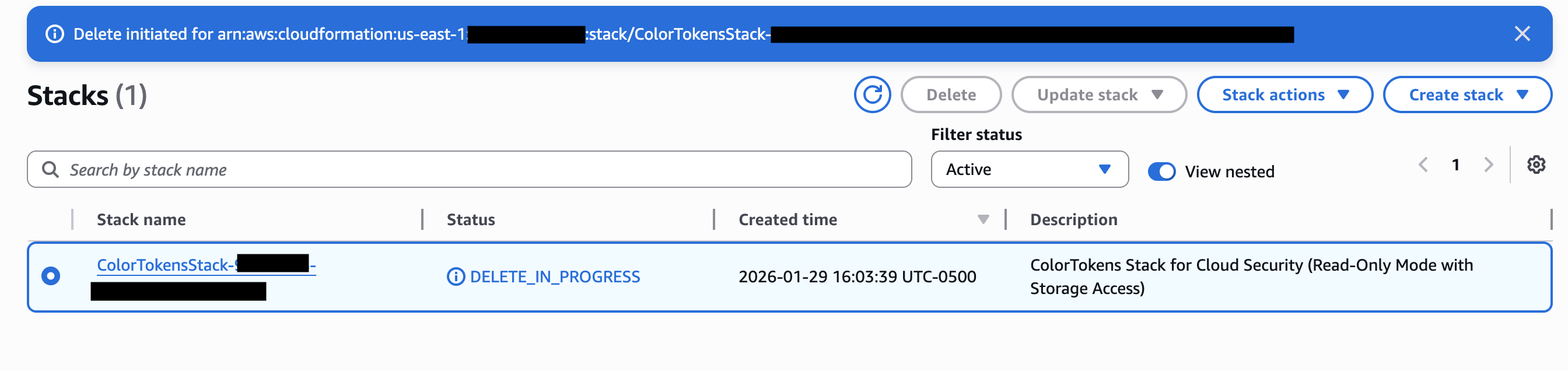Toggle the Created time sort direction

click(x=983, y=219)
